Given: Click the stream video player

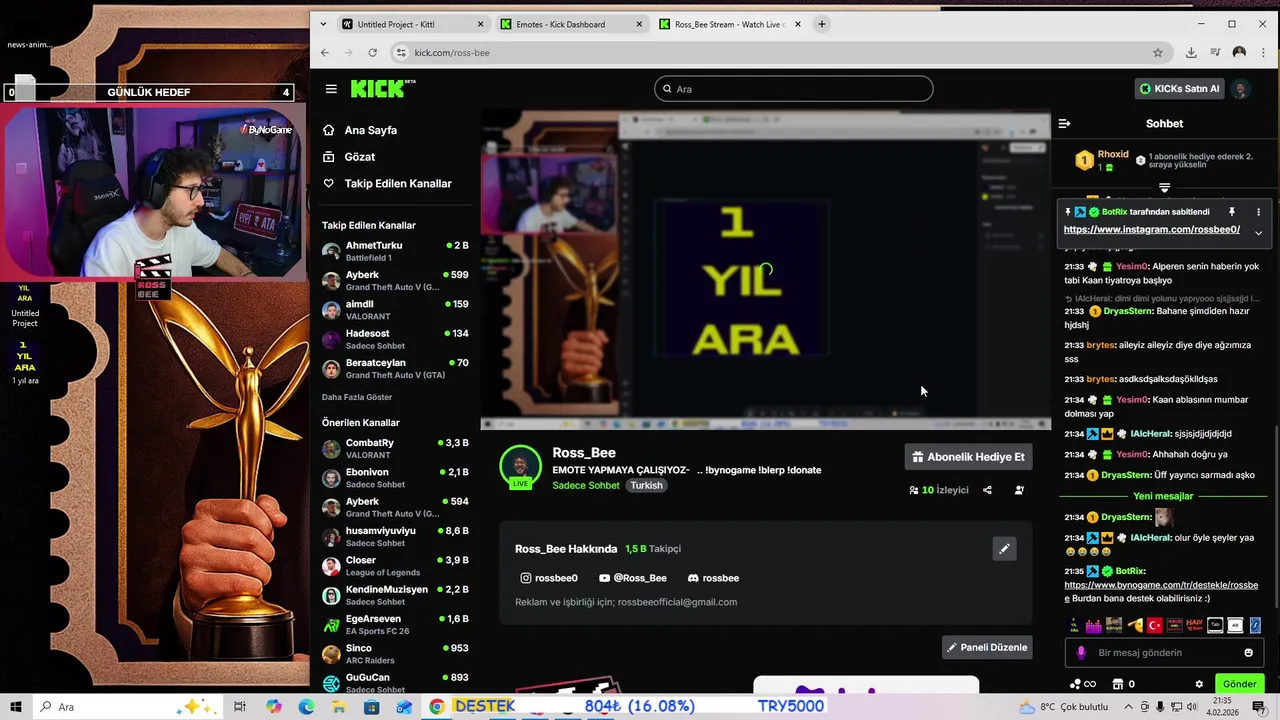Looking at the screenshot, I should (x=765, y=270).
